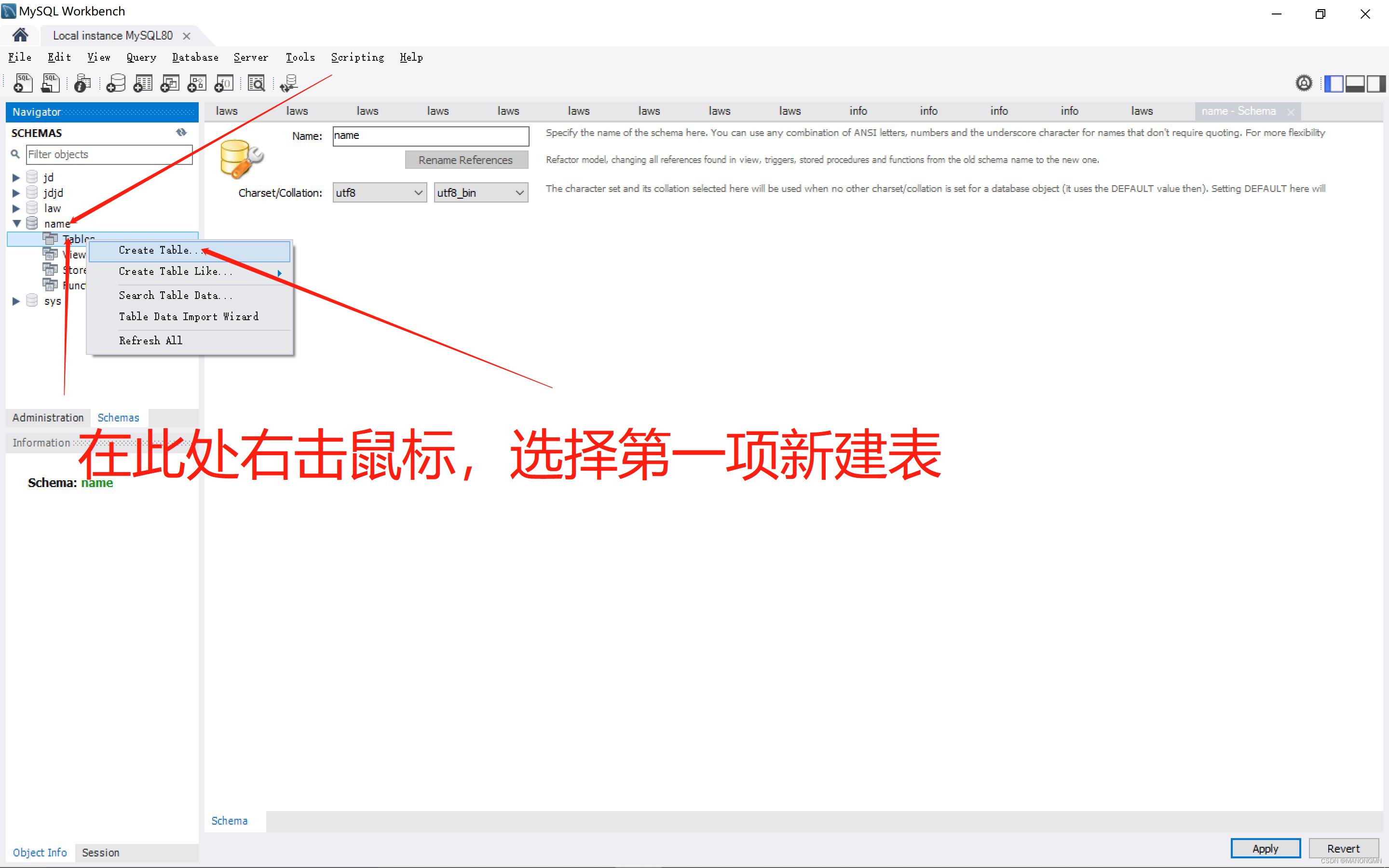Expand the law schema node
1389x868 pixels.
click(x=16, y=208)
